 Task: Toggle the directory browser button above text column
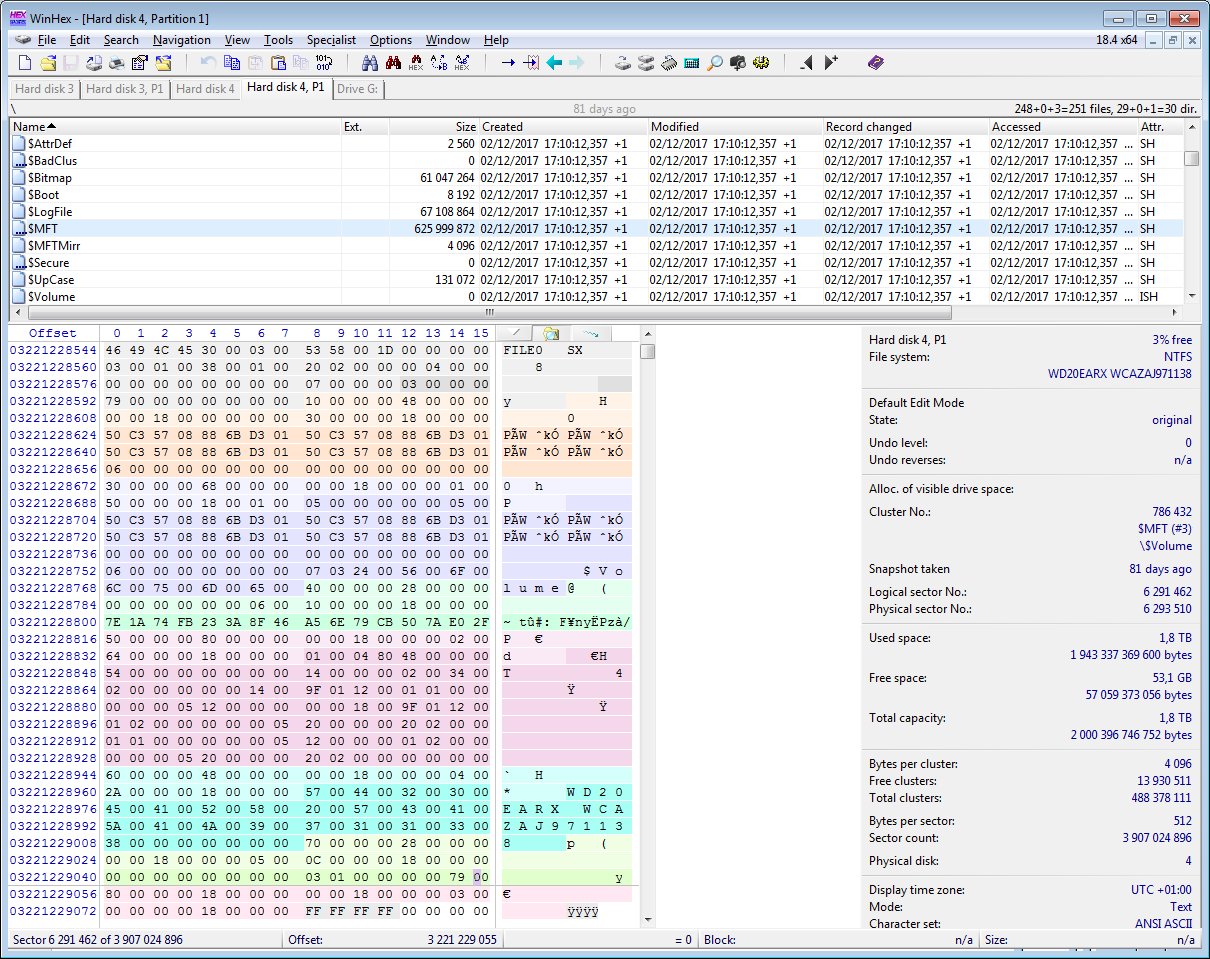(x=550, y=333)
